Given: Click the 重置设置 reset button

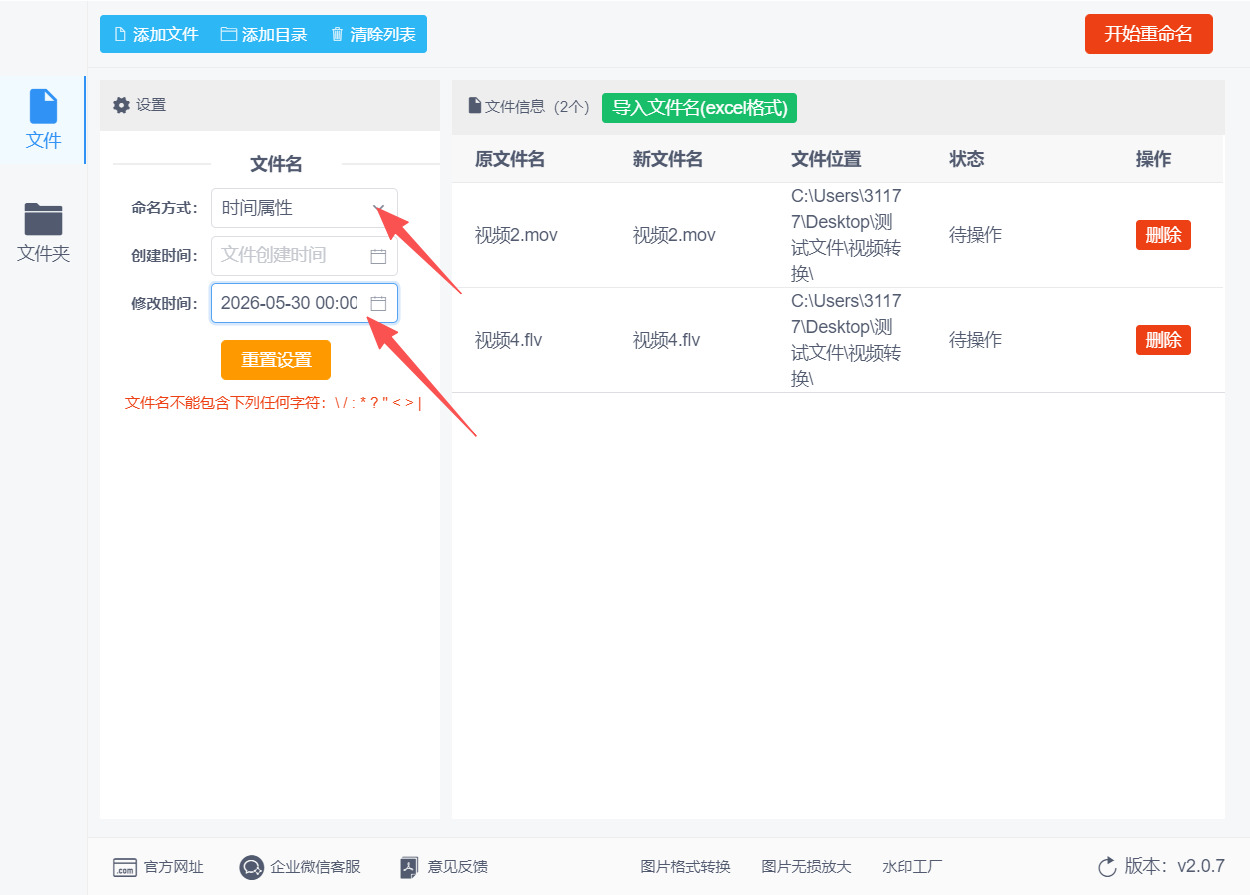Looking at the screenshot, I should pos(276,360).
